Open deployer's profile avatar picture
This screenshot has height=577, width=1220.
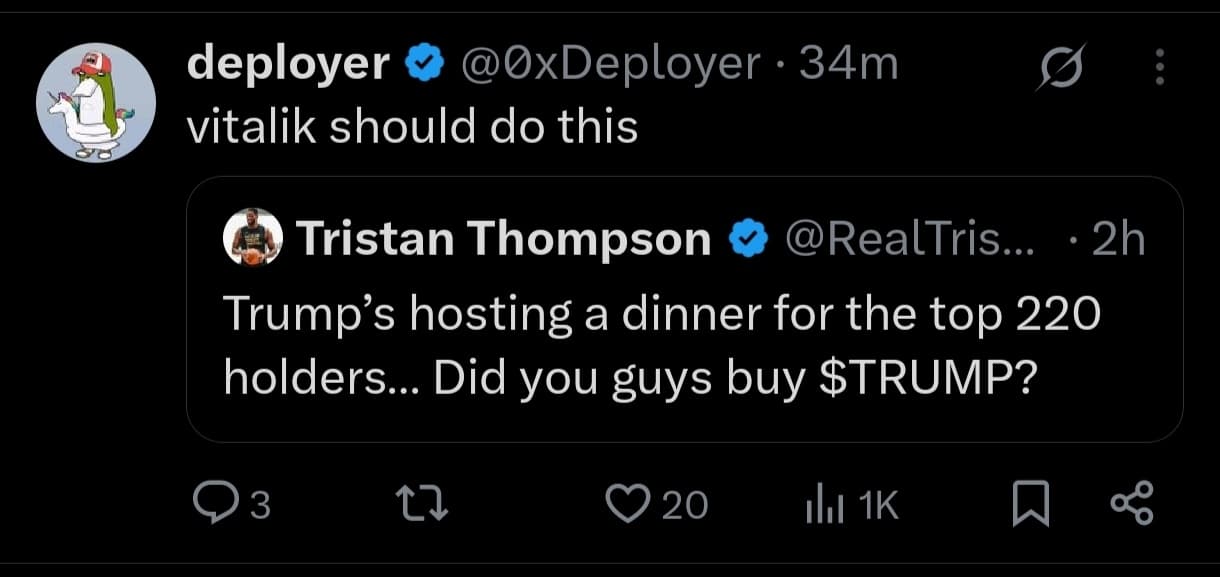pos(96,102)
